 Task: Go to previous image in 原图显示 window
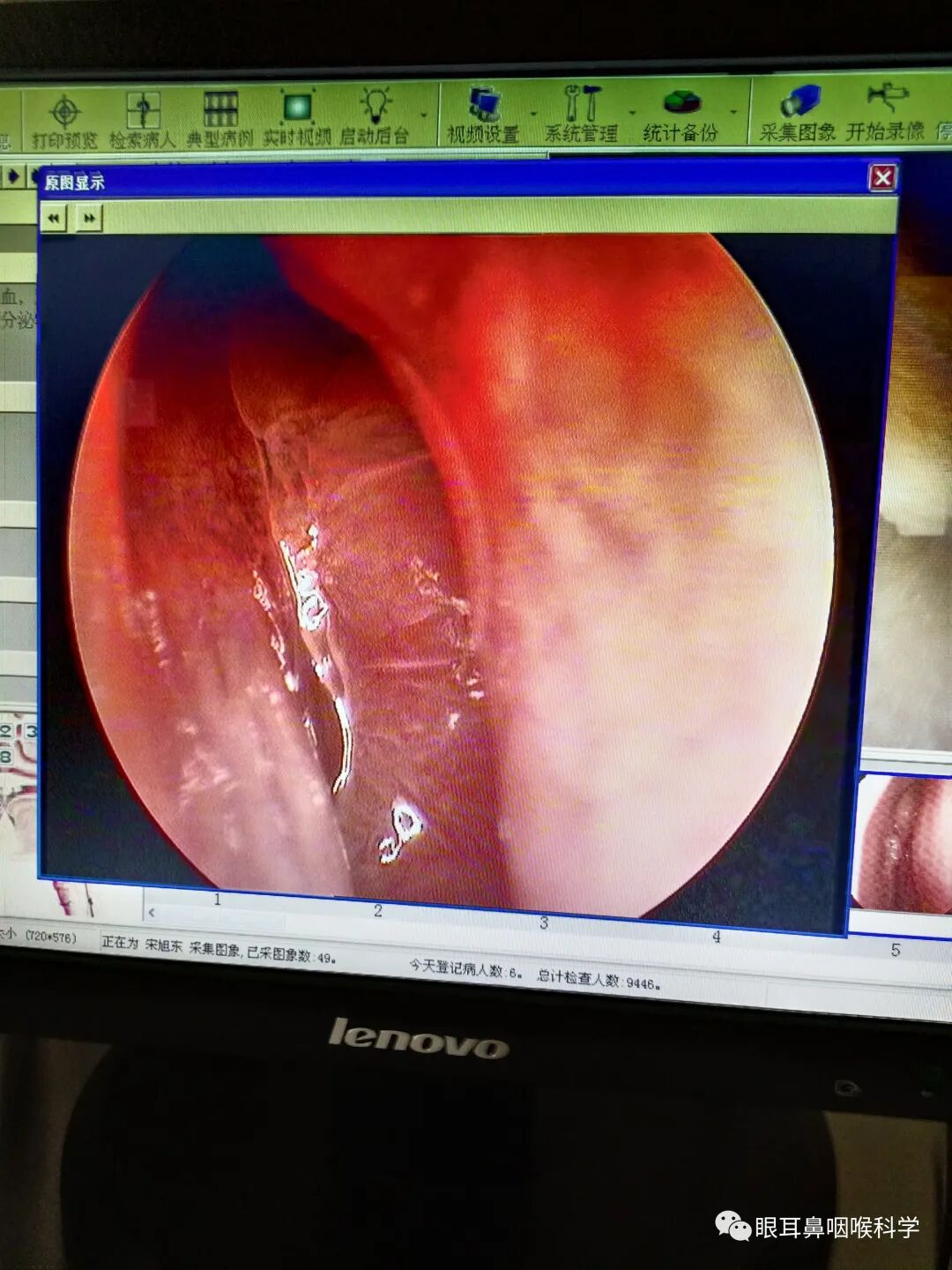55,218
